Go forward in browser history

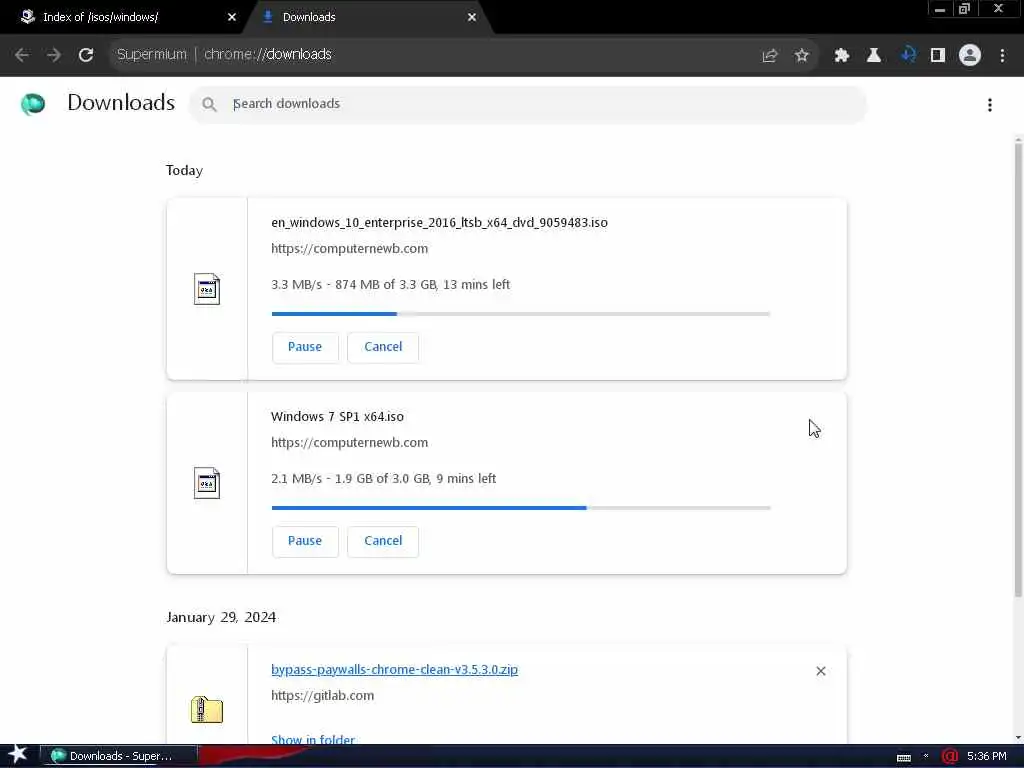pyautogui.click(x=54, y=55)
